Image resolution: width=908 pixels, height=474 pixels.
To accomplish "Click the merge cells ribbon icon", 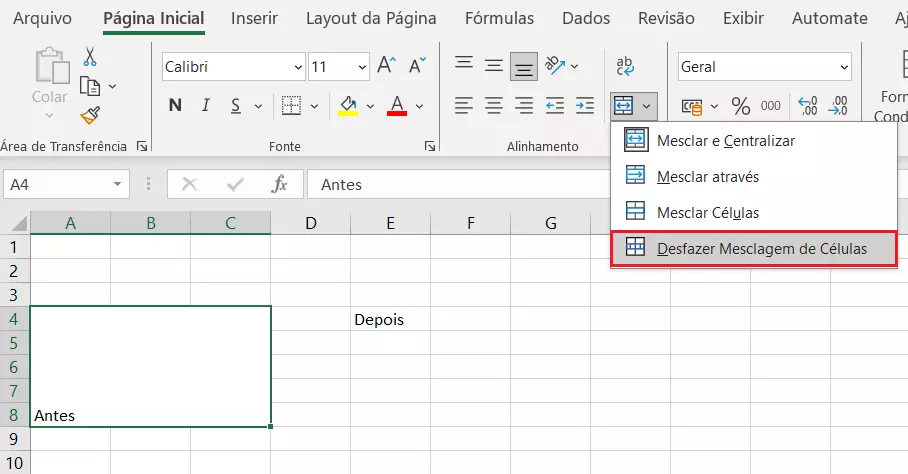I will 624,106.
